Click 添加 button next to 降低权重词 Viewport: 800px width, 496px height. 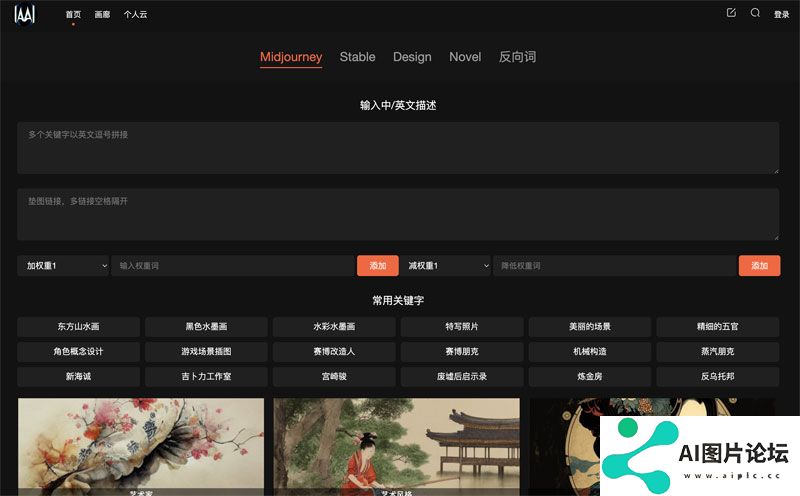click(x=759, y=266)
